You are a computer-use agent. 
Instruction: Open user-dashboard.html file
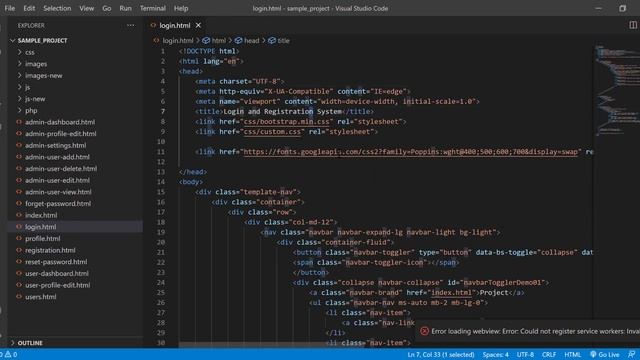point(57,273)
